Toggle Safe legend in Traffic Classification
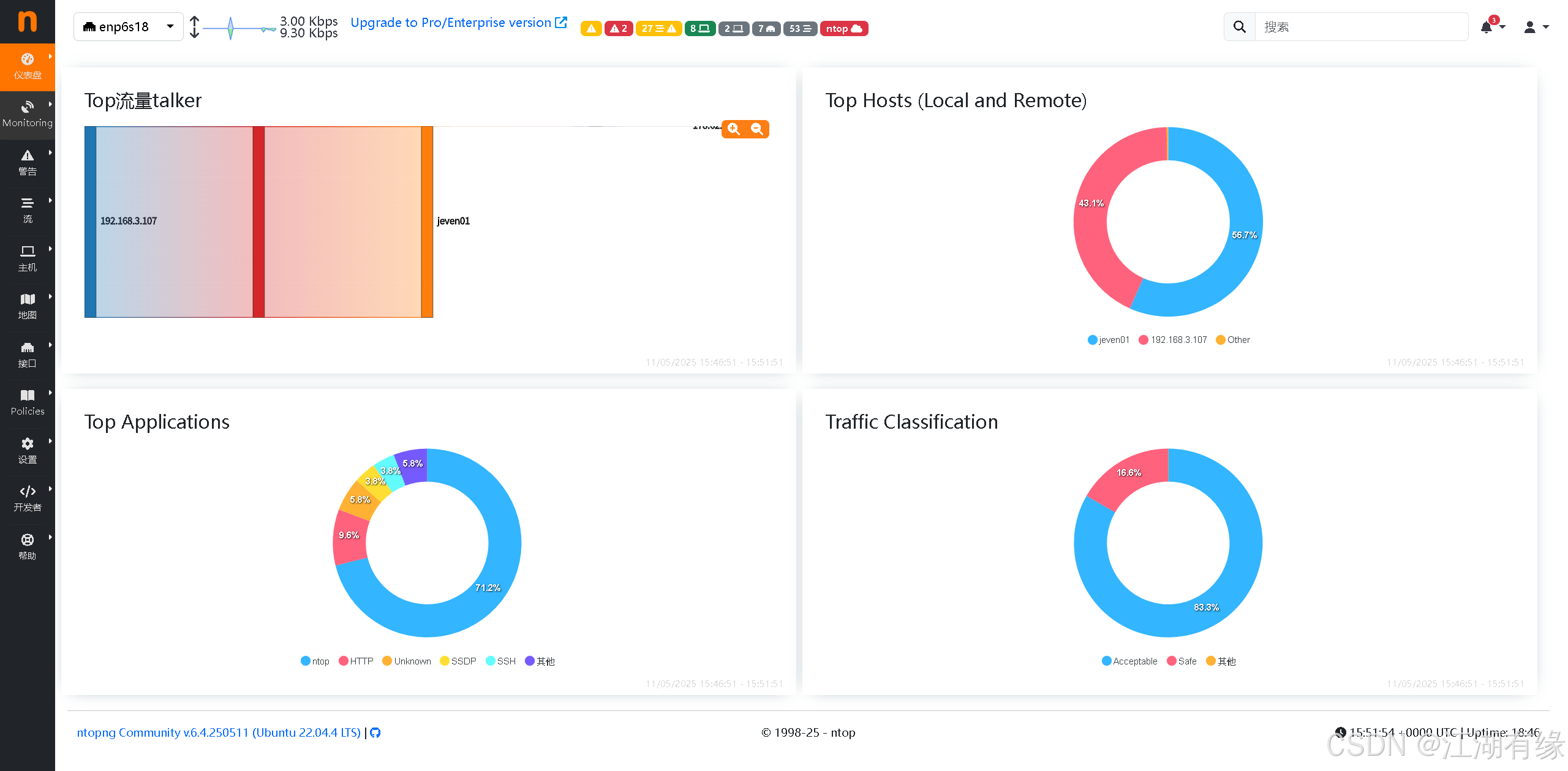Screen dimensions: 1568x771 pos(1182,661)
